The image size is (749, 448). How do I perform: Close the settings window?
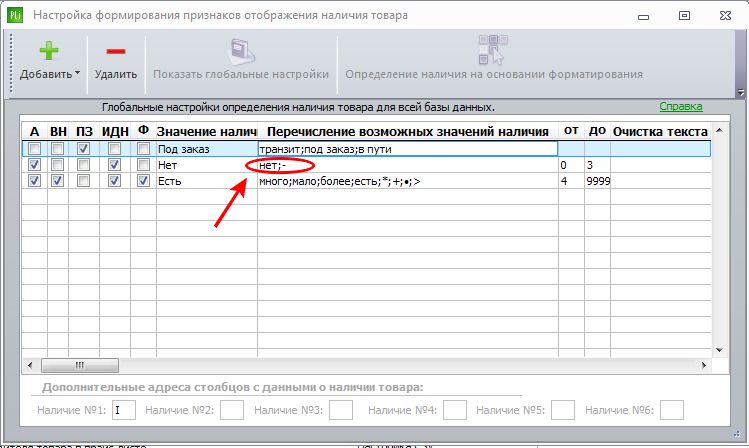coord(725,15)
